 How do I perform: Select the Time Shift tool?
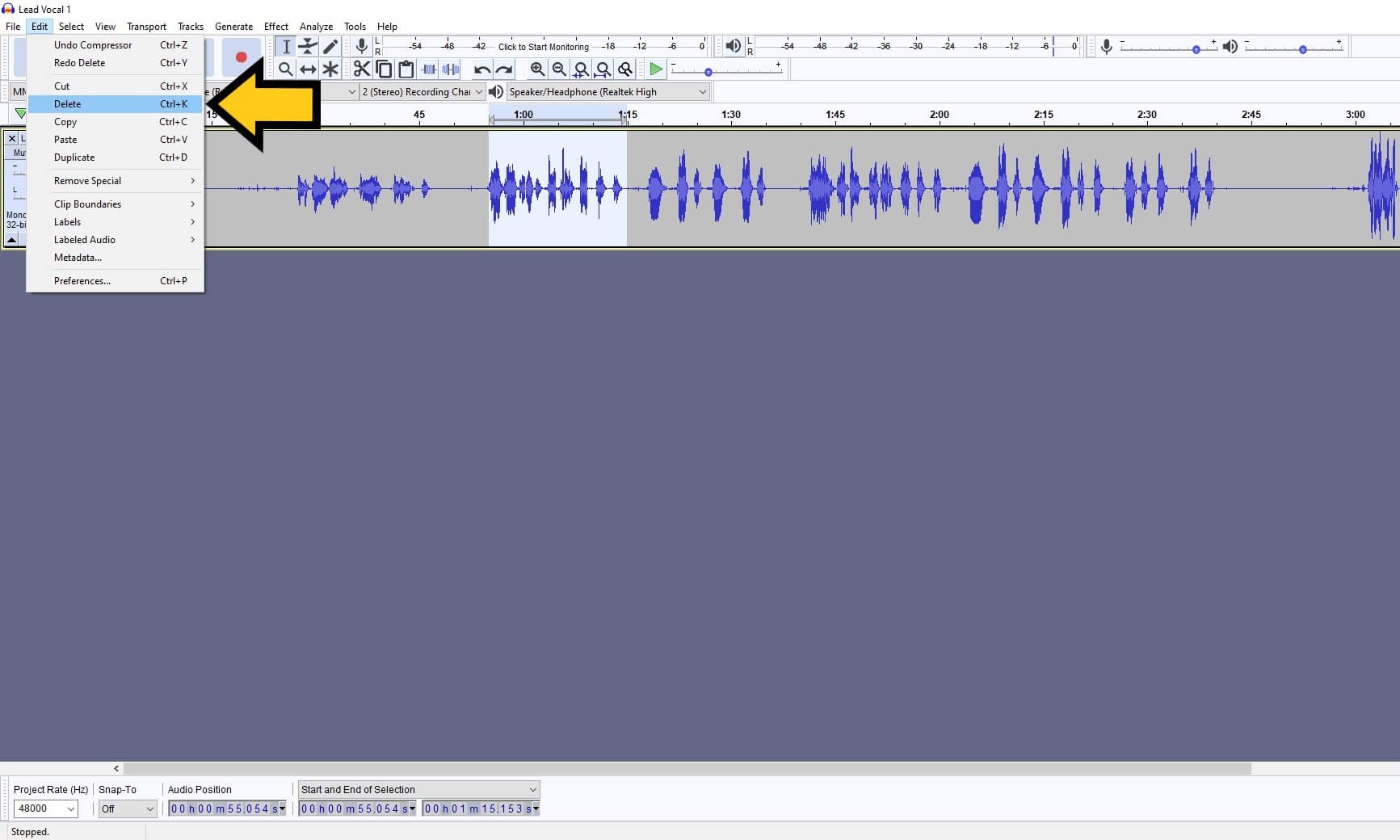tap(308, 69)
